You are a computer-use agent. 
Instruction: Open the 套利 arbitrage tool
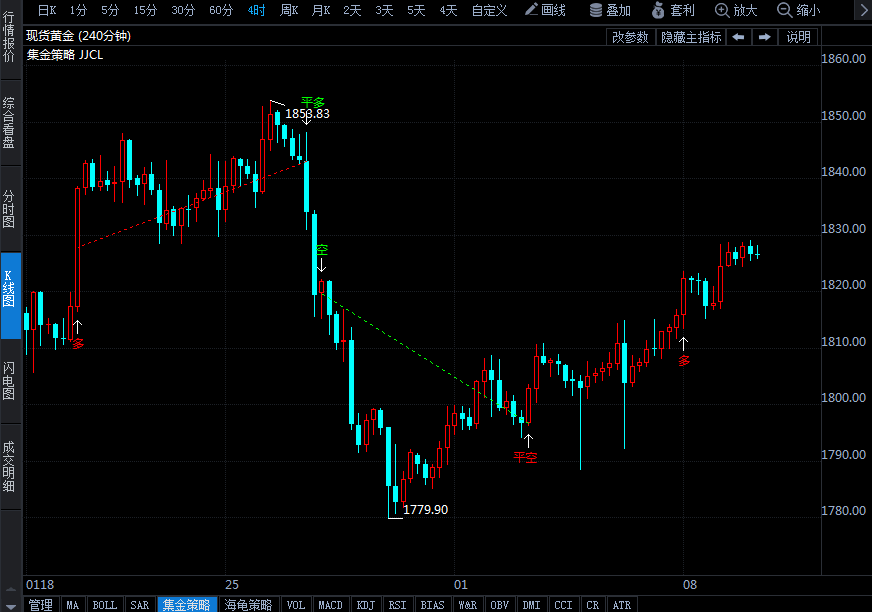click(x=673, y=10)
